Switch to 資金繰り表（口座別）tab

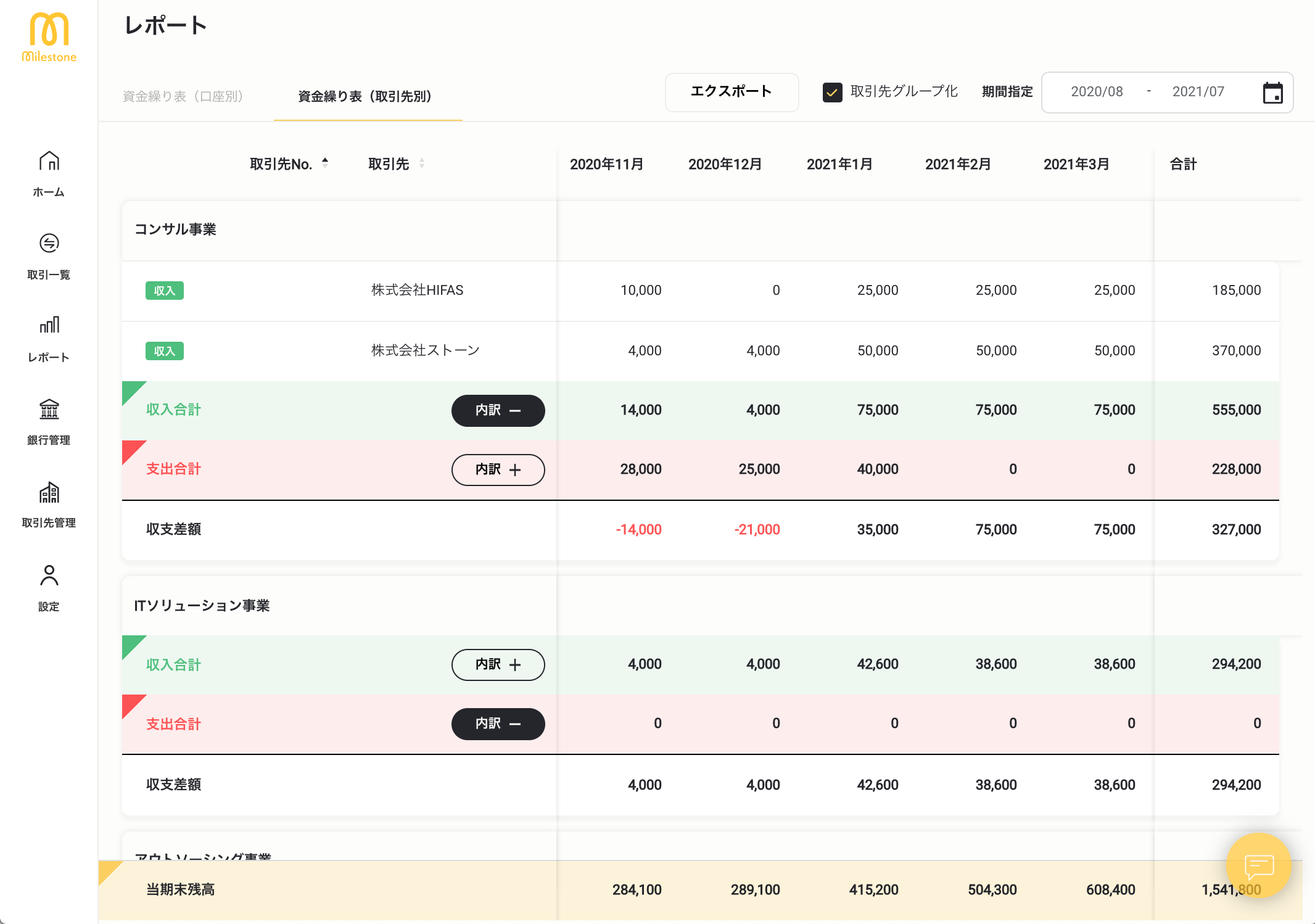184,96
